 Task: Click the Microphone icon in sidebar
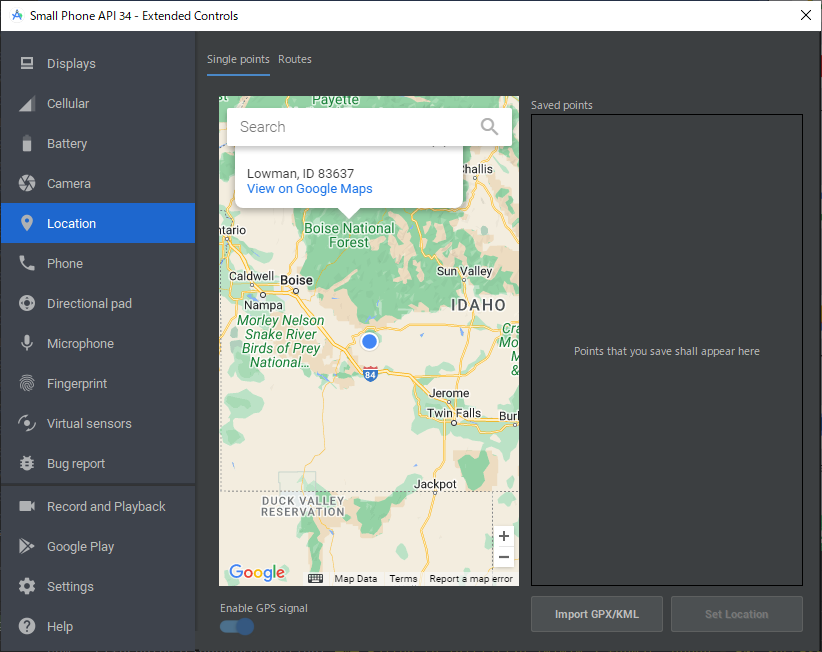click(x=27, y=344)
